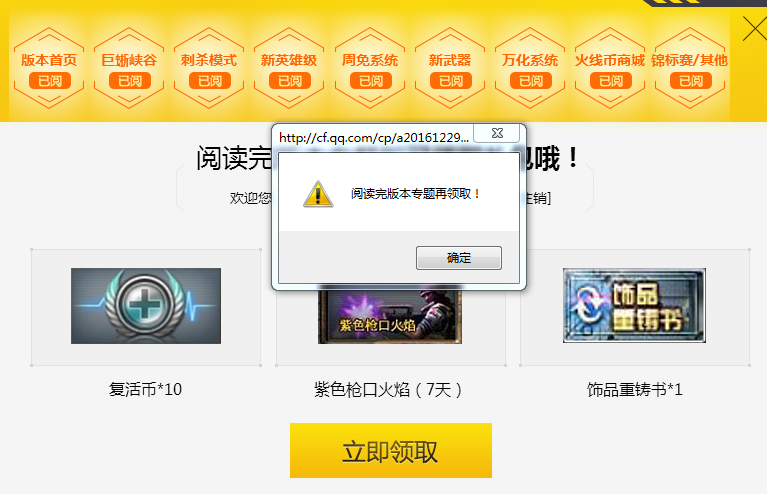The width and height of the screenshot is (767, 494).
Task: Click the 已阅 badge under 新武器
Action: coord(451,81)
